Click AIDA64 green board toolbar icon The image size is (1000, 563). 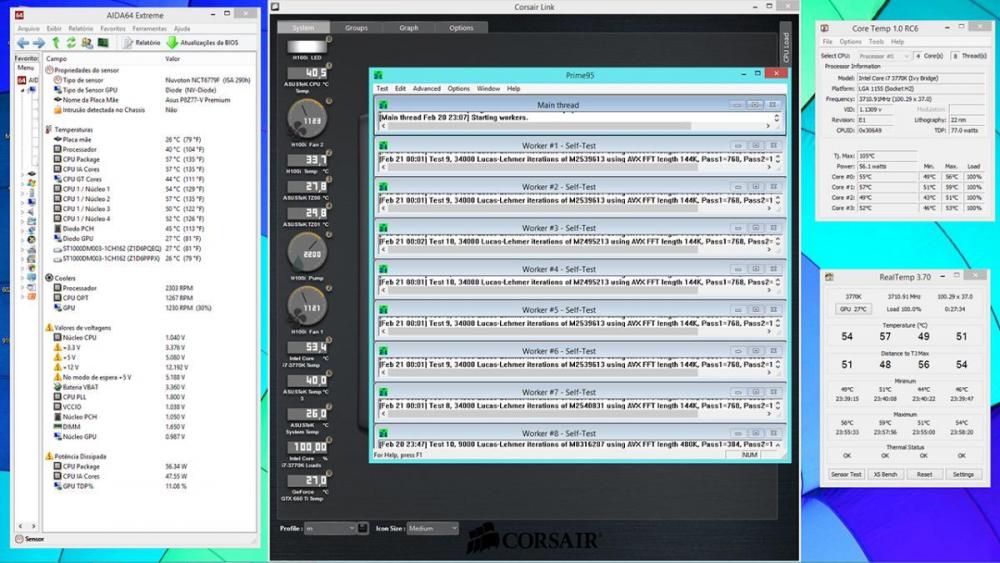pyautogui.click(x=103, y=43)
